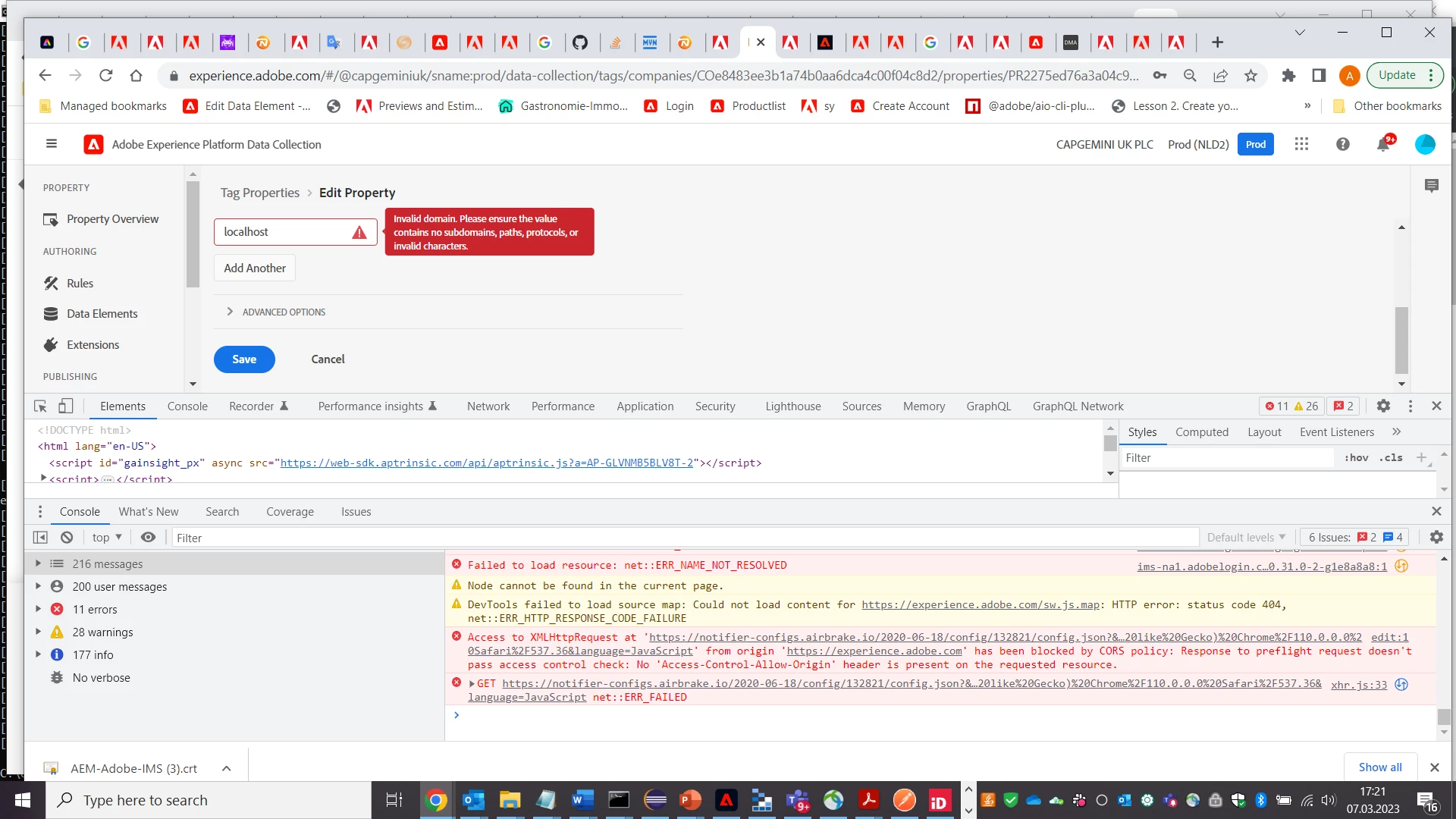Click Add Another domain button
This screenshot has height=819, width=1456.
coord(255,268)
